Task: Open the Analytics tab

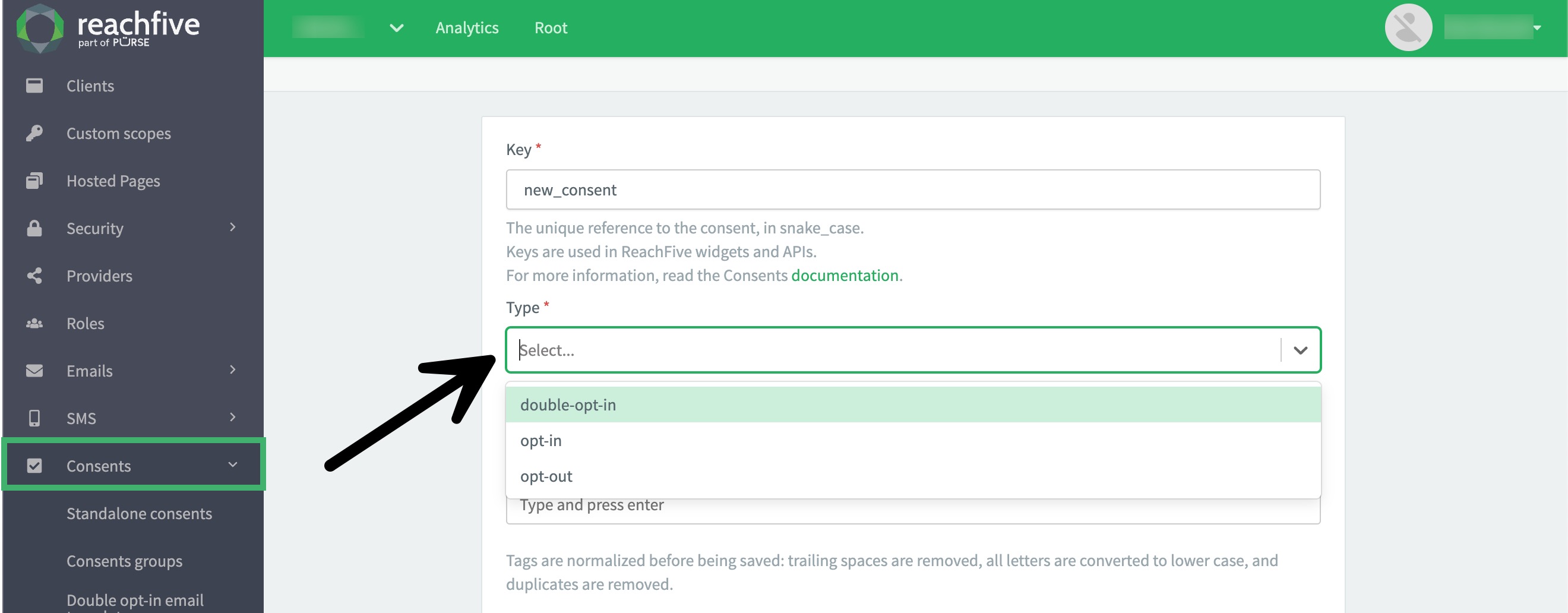Action: (467, 28)
